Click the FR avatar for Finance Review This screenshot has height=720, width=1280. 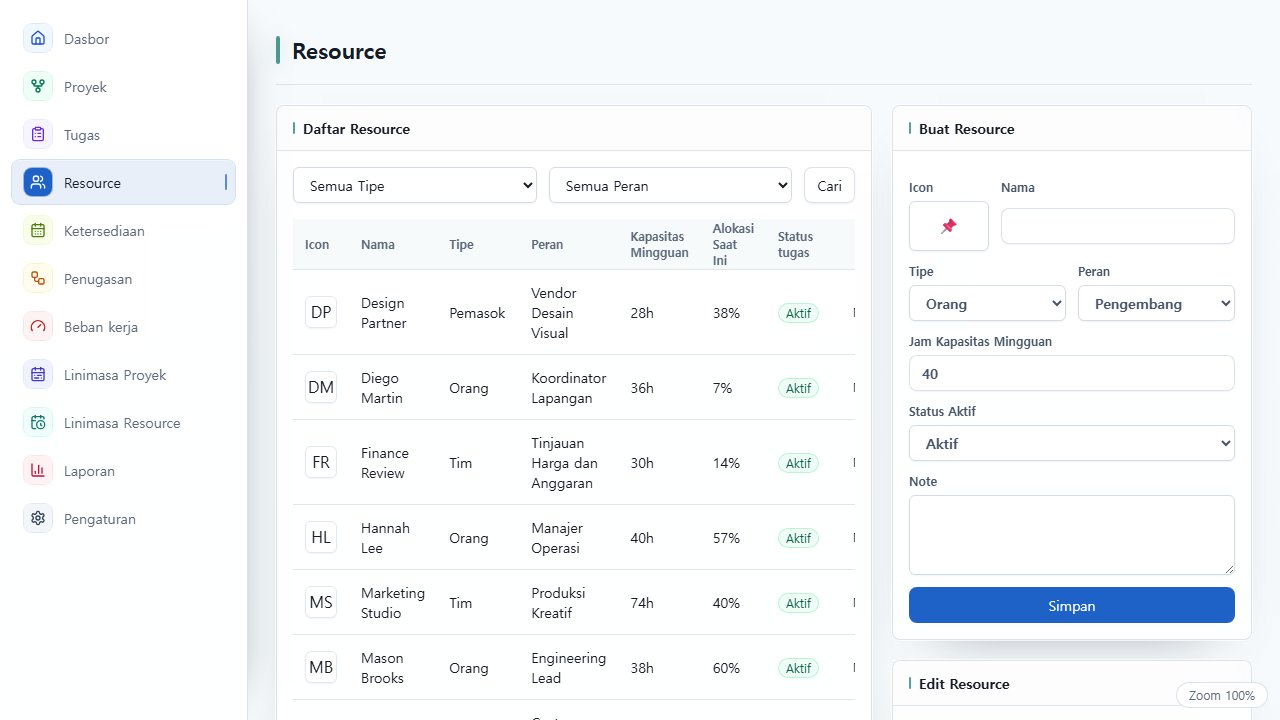tap(321, 463)
